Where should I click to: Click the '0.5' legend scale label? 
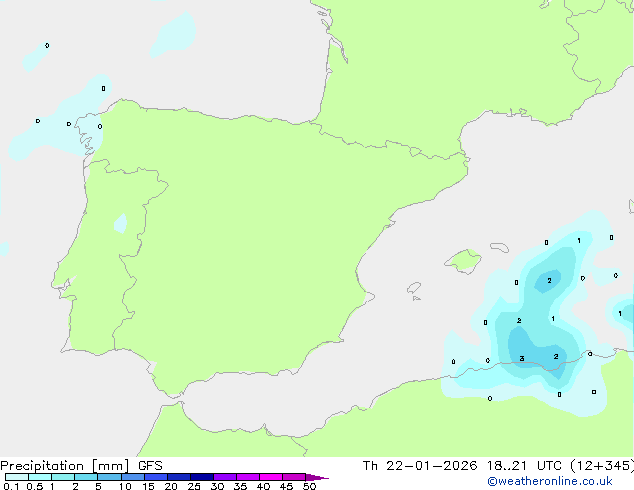tap(35, 486)
